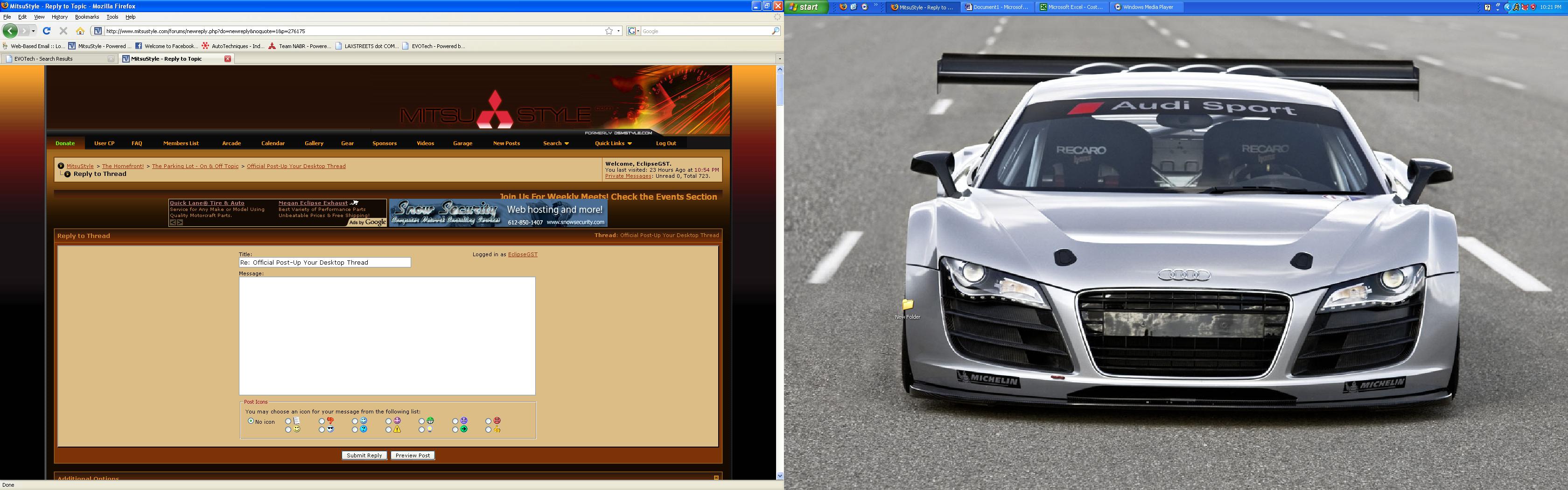This screenshot has height=490, width=1568.
Task: Expand the Quick Links dropdown menu
Action: point(613,144)
